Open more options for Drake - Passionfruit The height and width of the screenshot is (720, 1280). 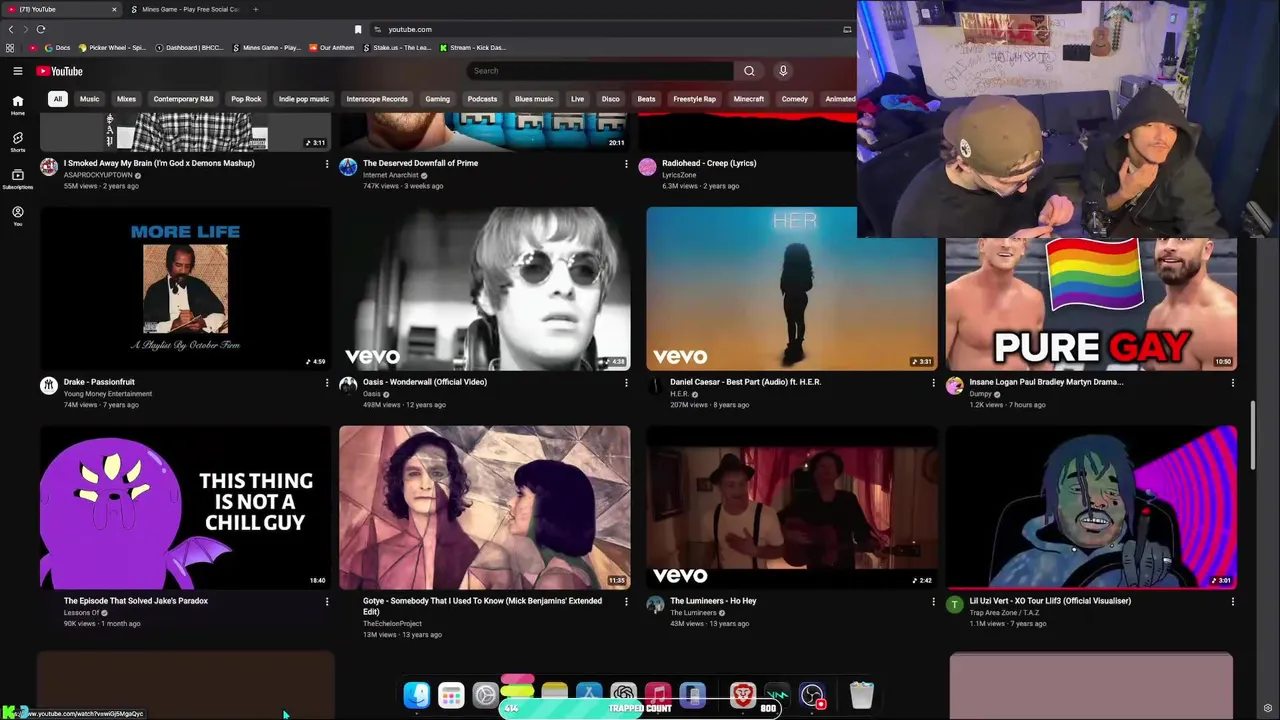(326, 383)
